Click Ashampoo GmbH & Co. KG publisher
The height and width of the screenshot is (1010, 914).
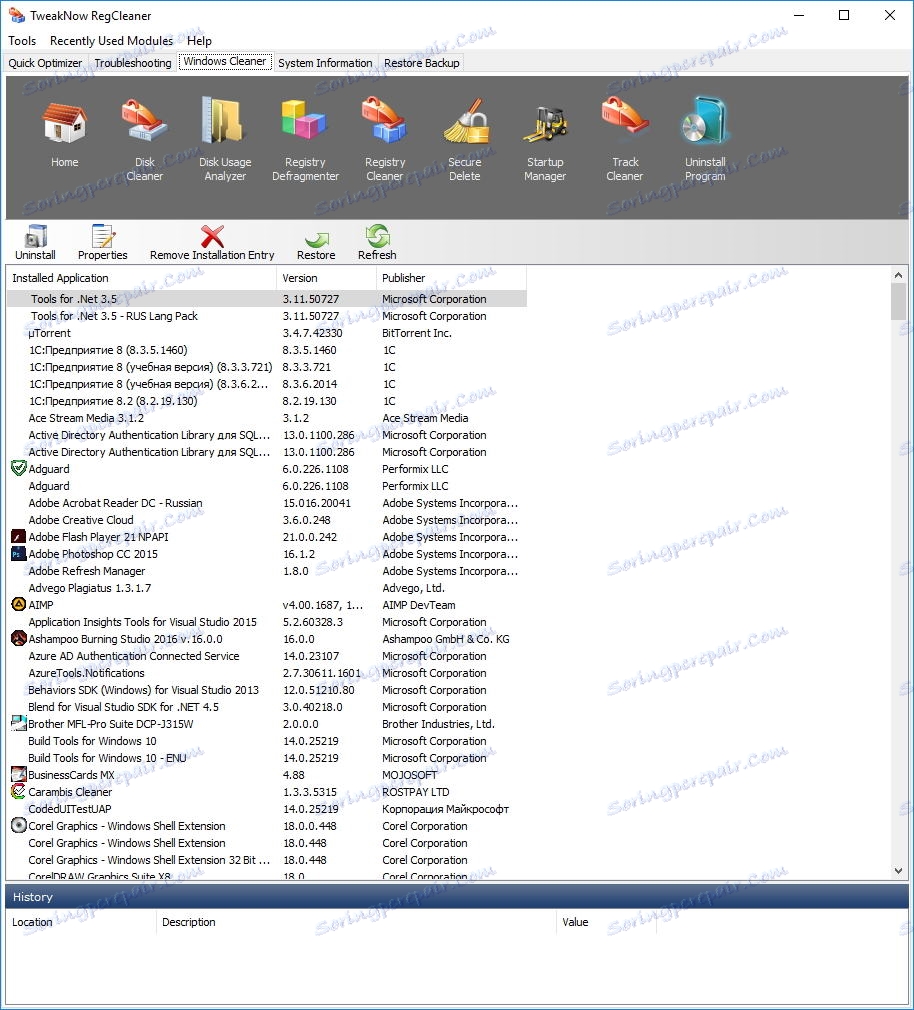point(446,638)
